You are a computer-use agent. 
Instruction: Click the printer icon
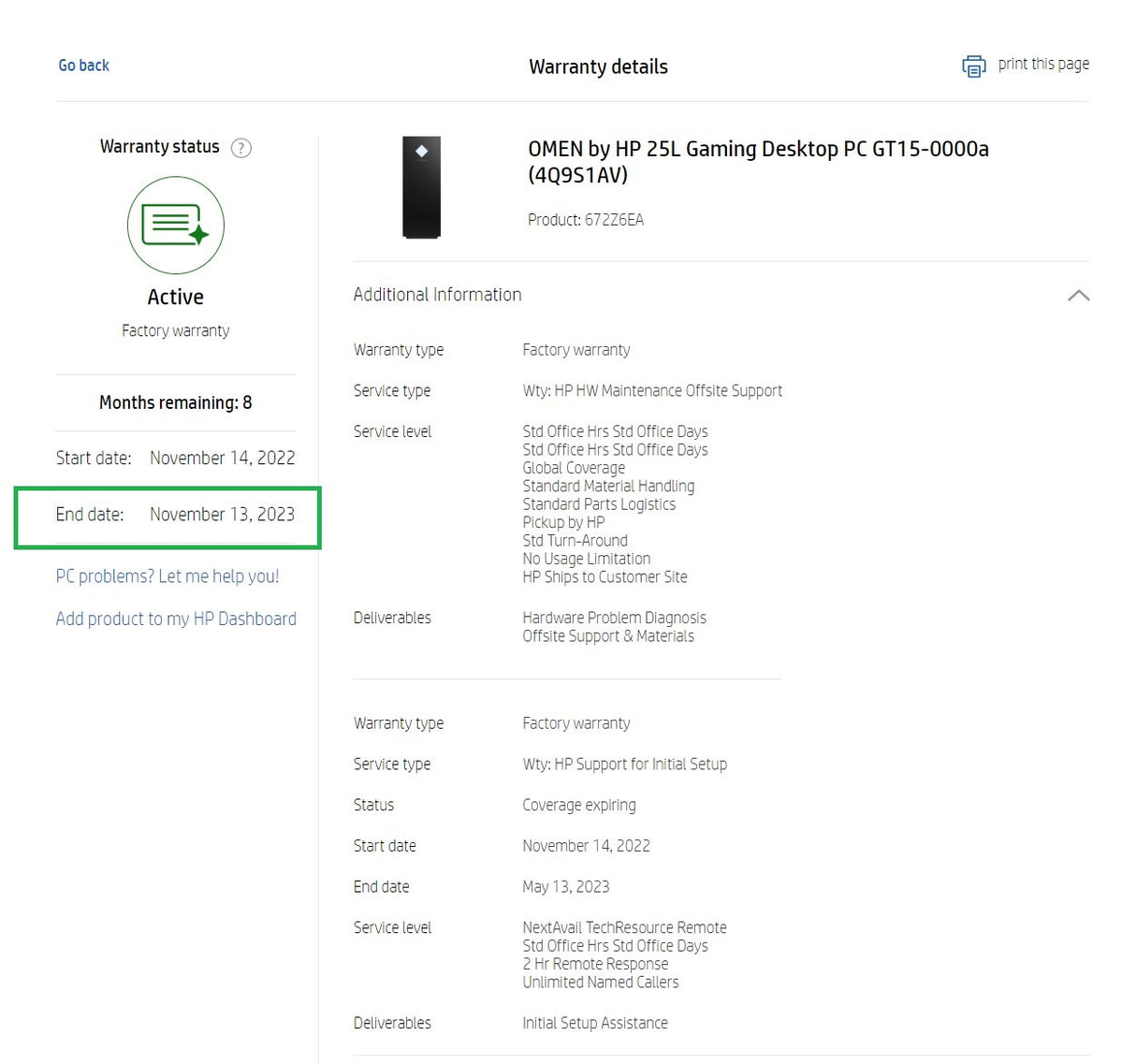973,66
